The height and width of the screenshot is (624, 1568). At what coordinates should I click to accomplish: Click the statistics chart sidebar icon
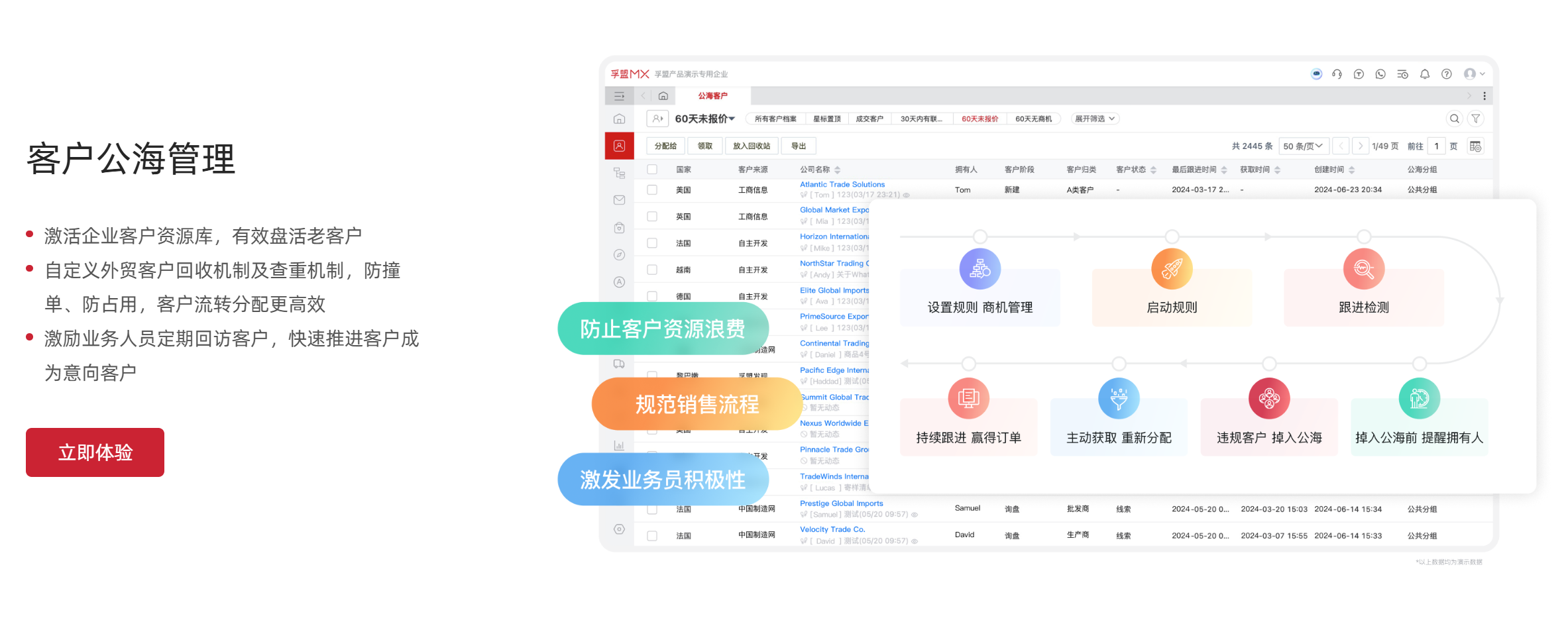(x=619, y=445)
